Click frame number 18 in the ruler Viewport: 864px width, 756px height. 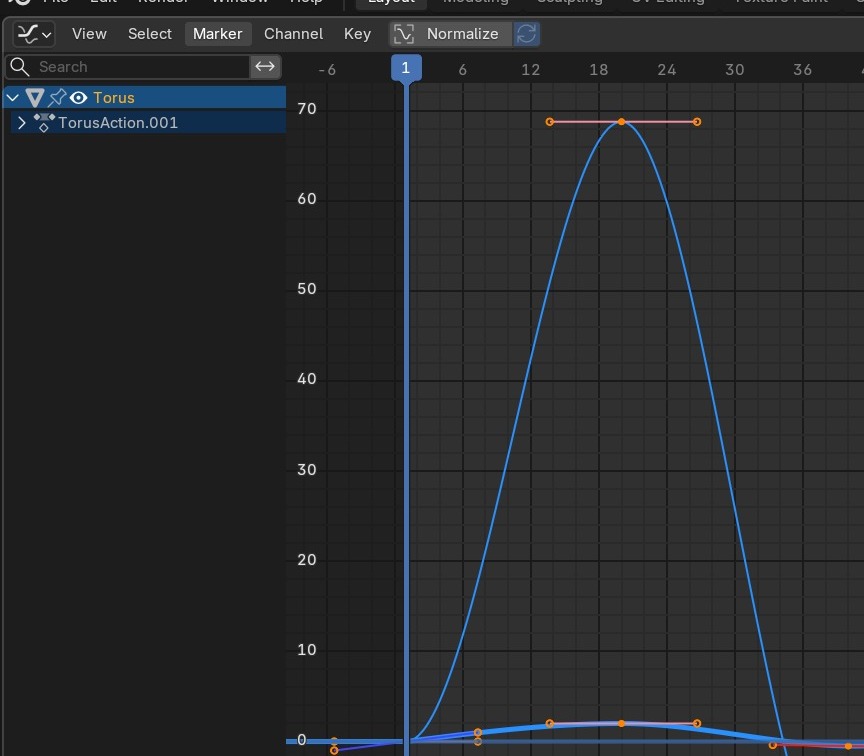[x=599, y=70]
